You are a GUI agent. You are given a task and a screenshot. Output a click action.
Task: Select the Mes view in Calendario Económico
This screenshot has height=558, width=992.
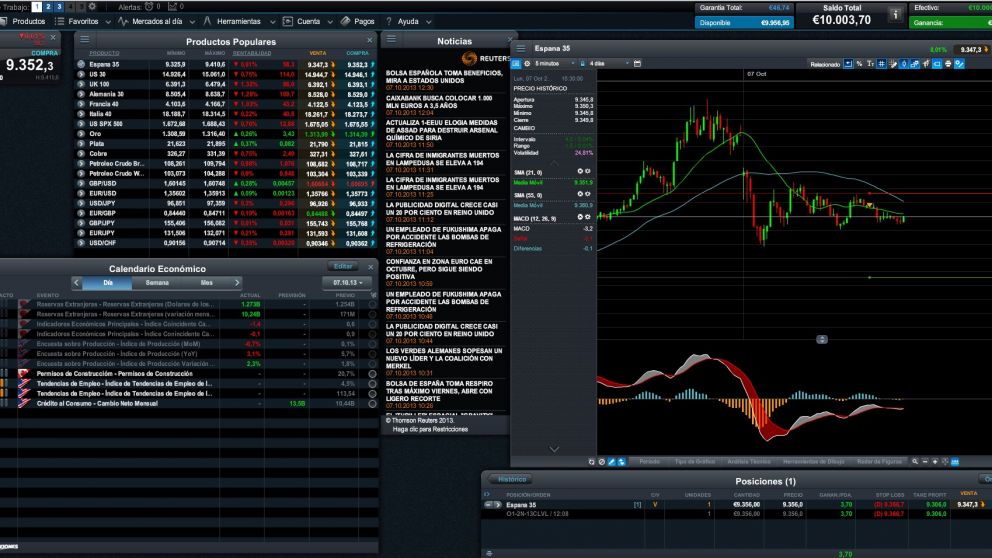[207, 283]
